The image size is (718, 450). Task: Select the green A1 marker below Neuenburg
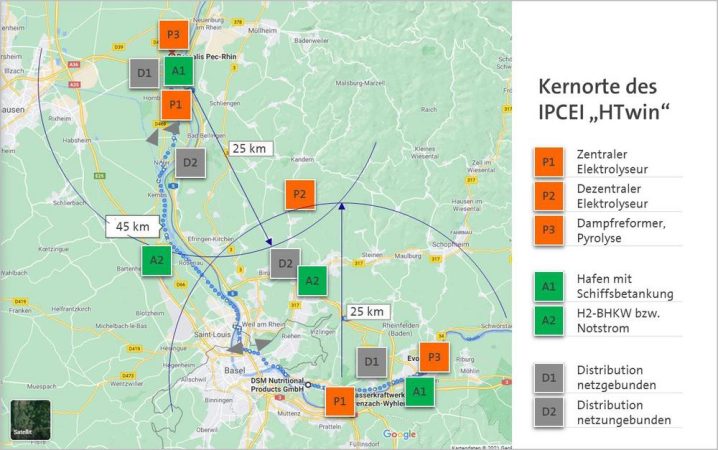point(177,71)
